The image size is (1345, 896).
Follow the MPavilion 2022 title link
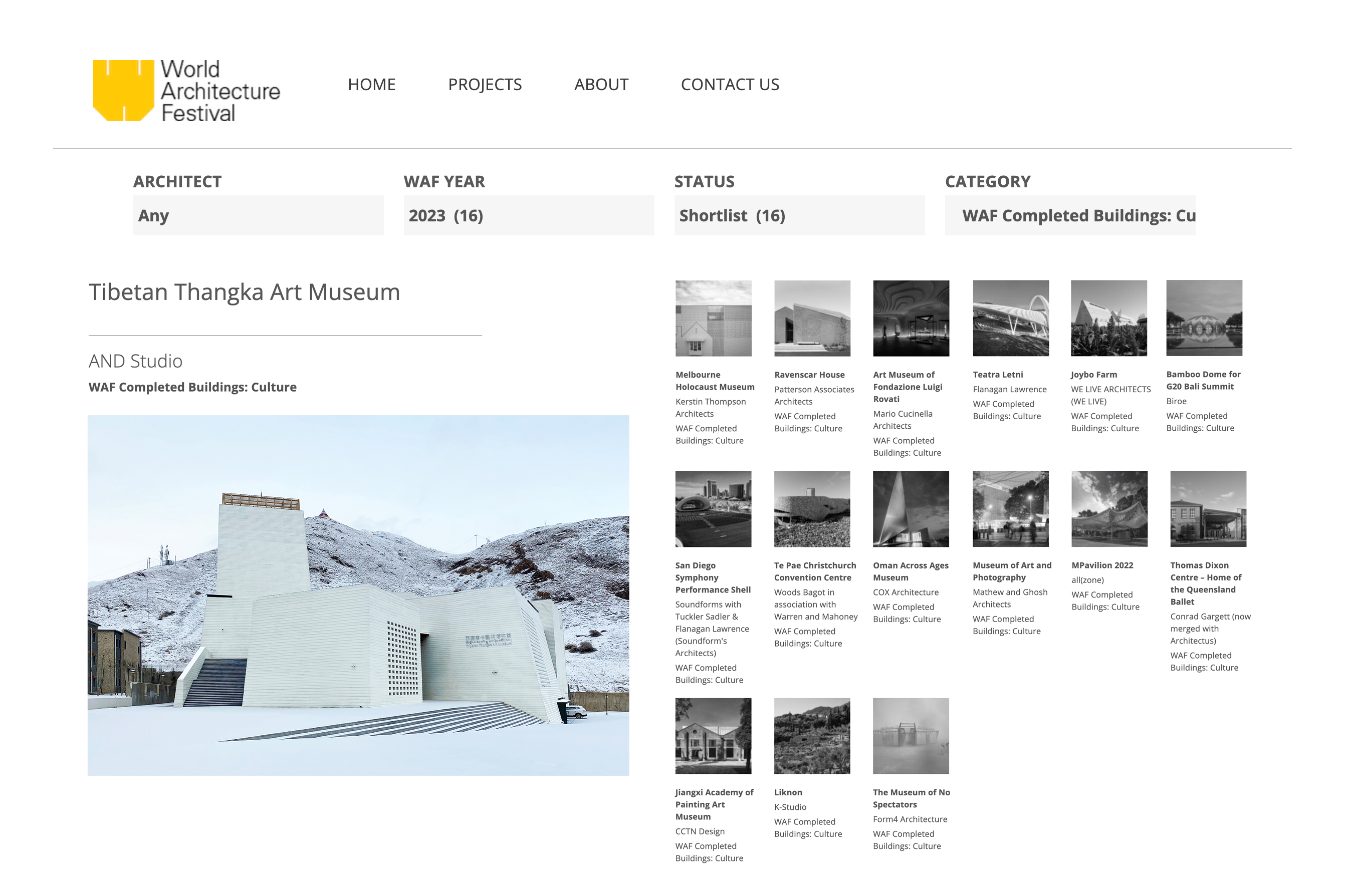[1102, 565]
